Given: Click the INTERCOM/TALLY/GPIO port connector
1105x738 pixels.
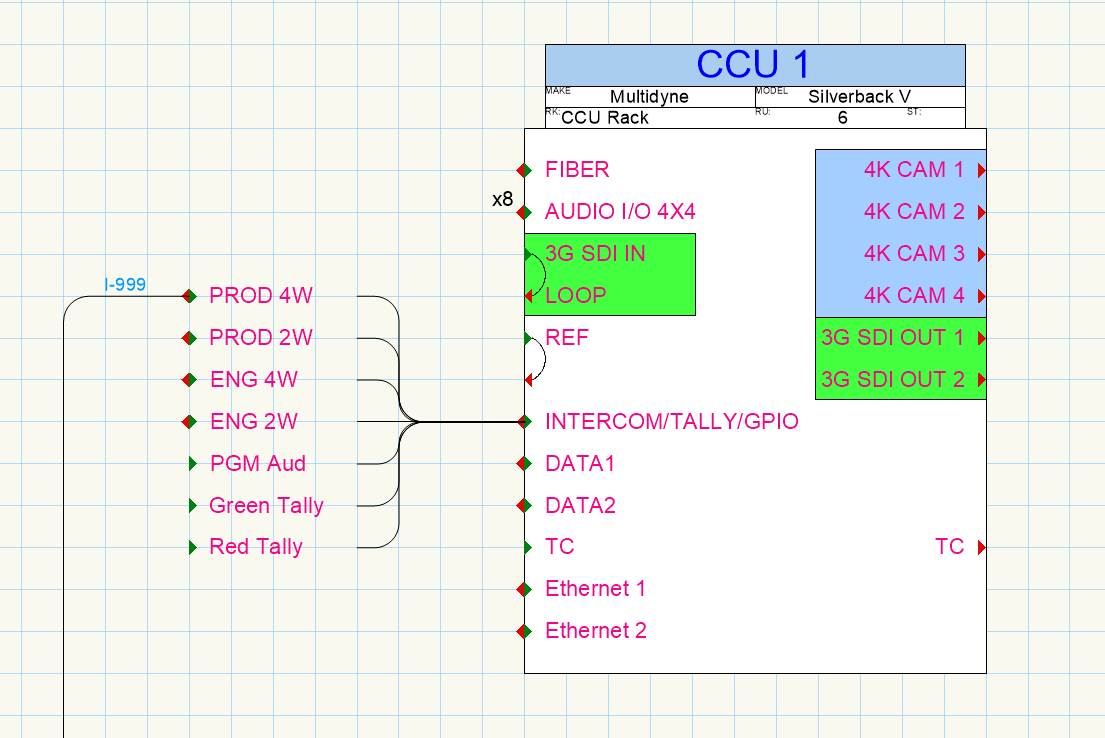Looking at the screenshot, I should coord(524,422).
